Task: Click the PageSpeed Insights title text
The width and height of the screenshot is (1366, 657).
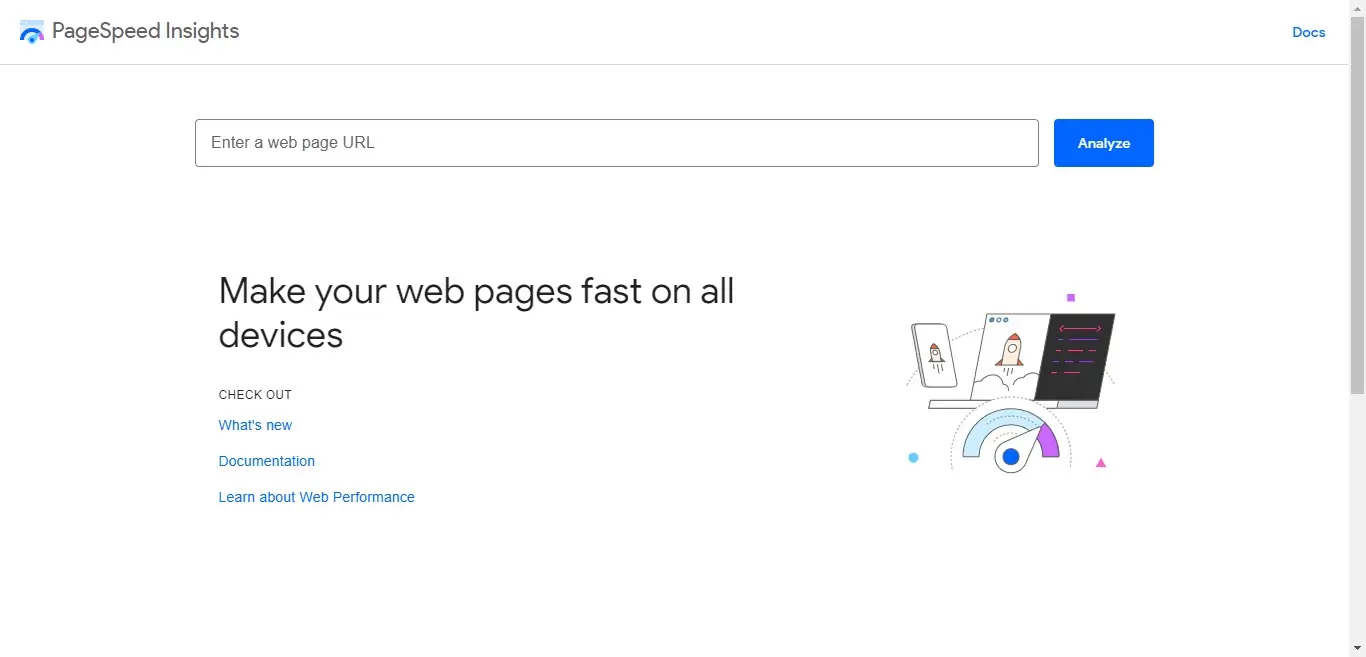Action: (146, 31)
